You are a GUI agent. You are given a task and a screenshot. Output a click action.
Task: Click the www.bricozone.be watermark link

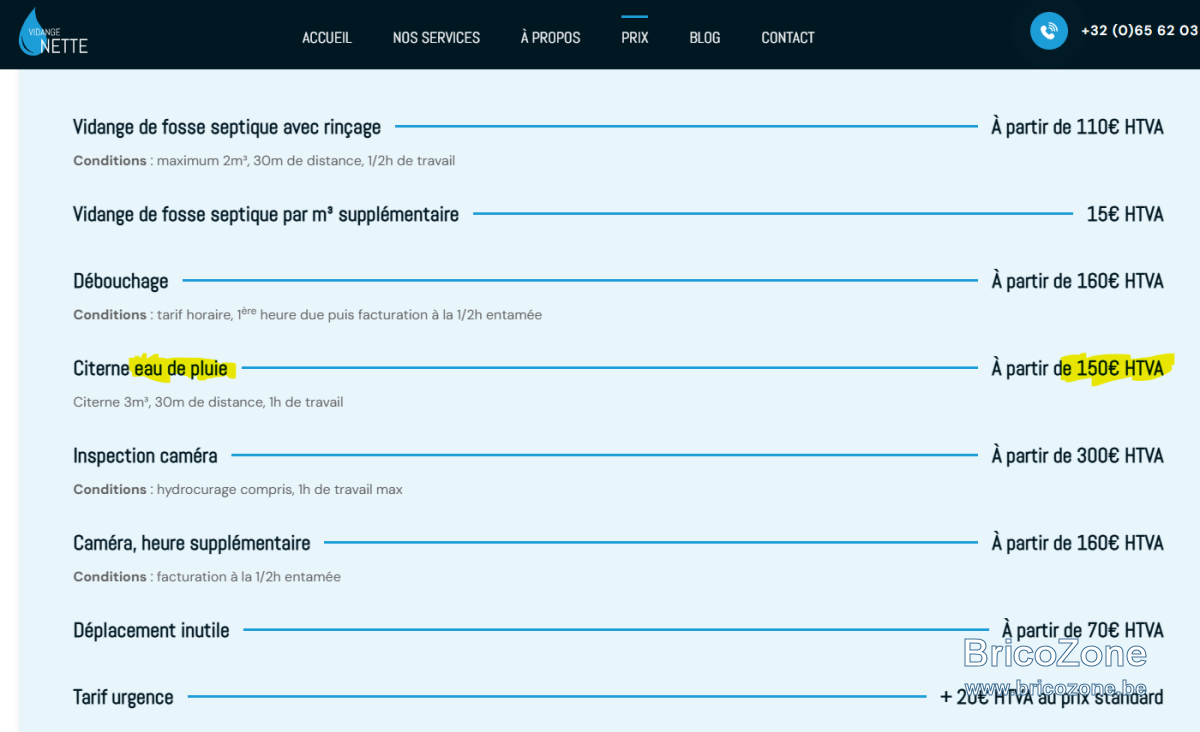coord(1055,687)
